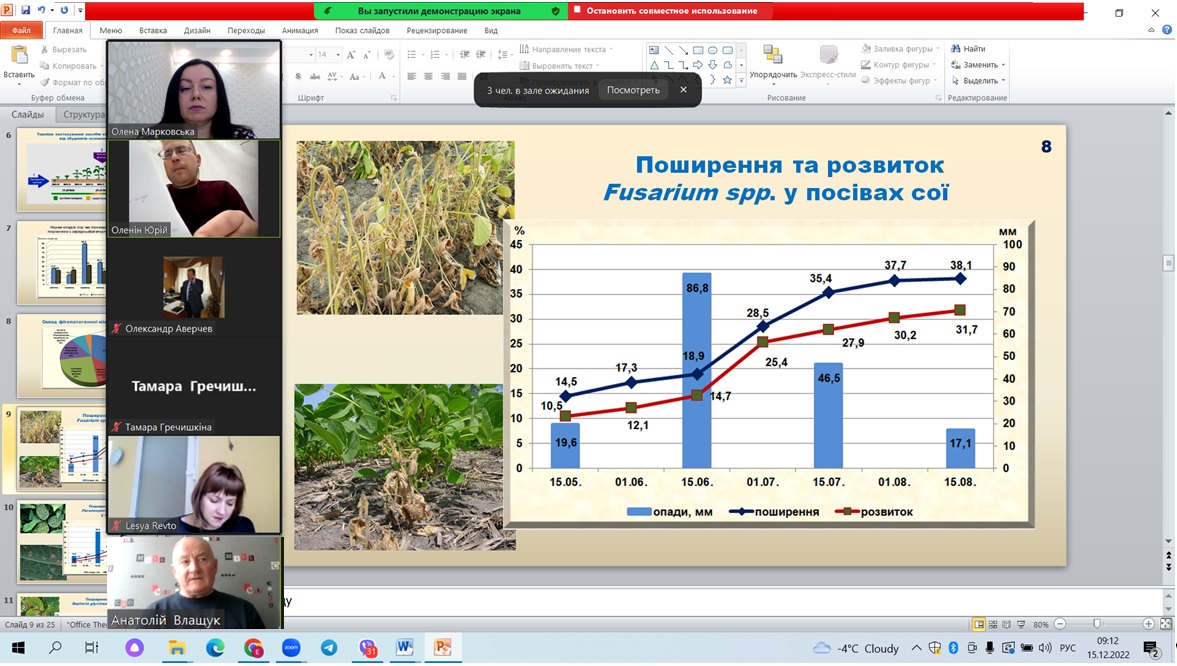Click the speaker volume icon in system tray

[x=1045, y=648]
